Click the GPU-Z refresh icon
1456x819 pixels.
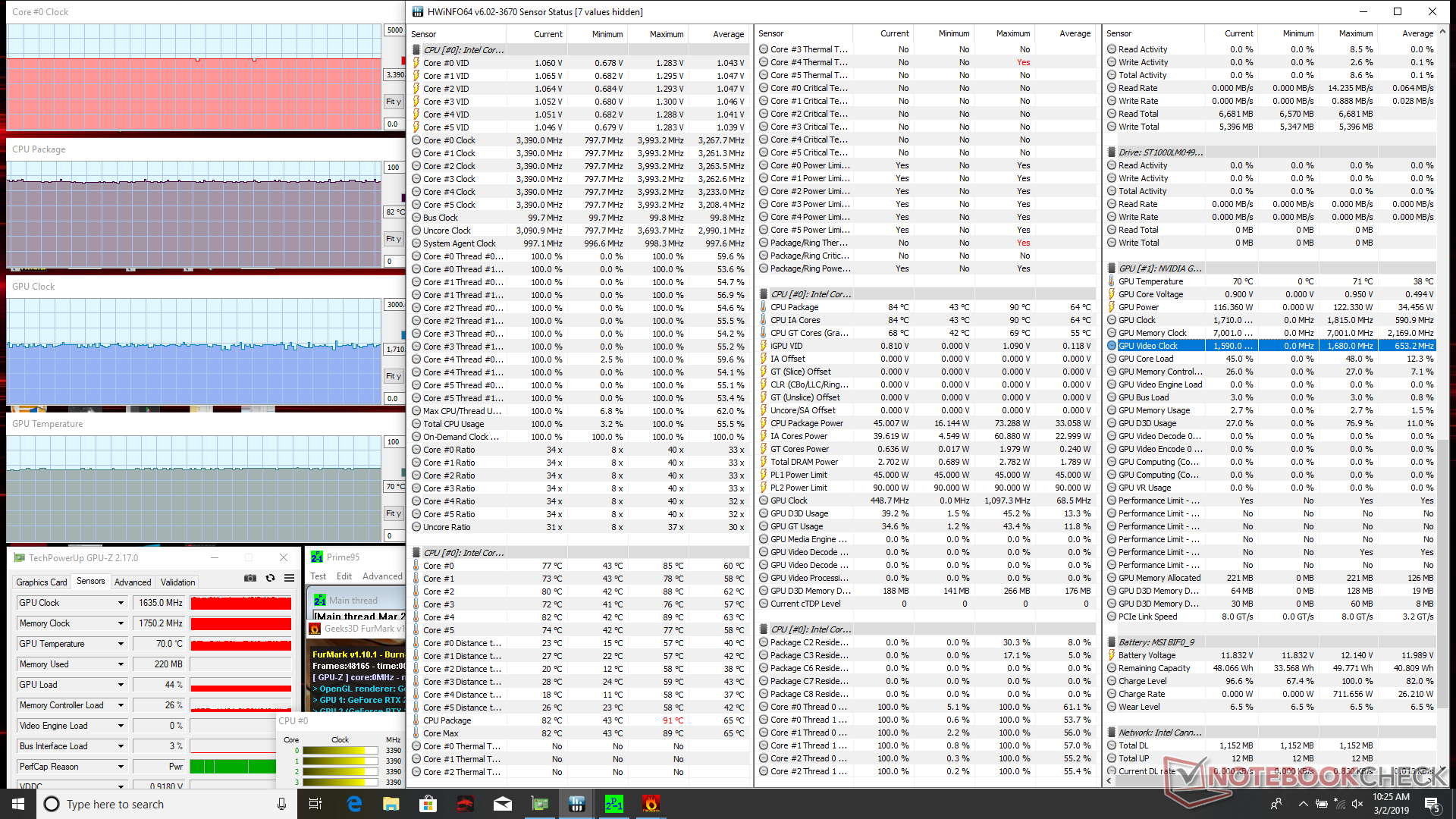270,578
